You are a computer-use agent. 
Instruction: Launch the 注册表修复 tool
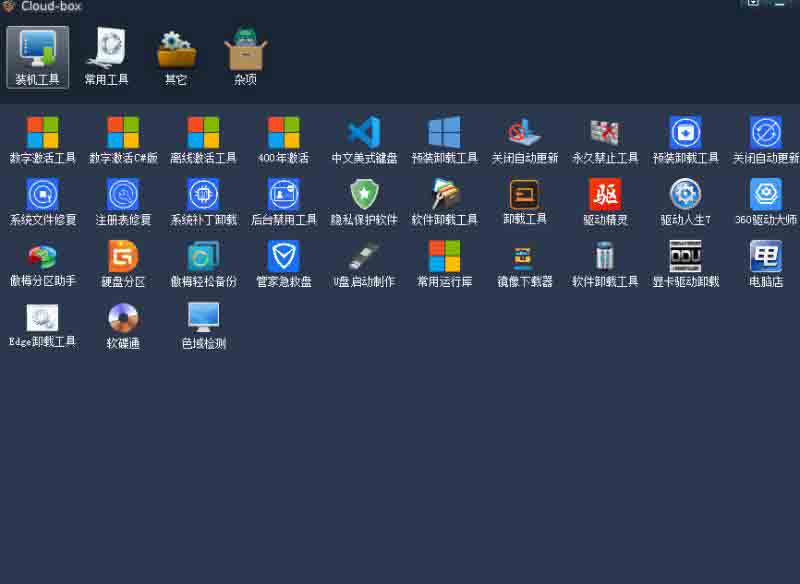point(123,201)
